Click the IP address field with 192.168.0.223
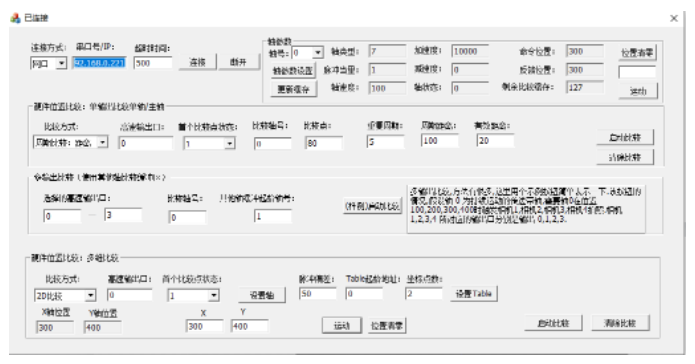 click(100, 63)
